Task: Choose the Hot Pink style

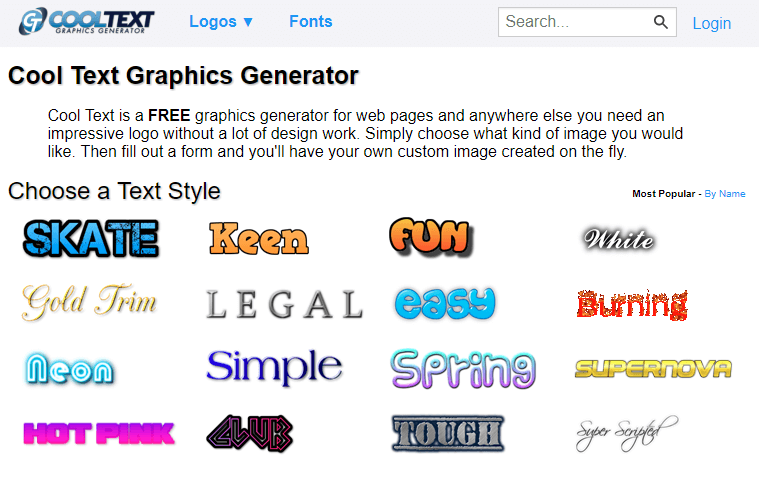Action: click(98, 433)
